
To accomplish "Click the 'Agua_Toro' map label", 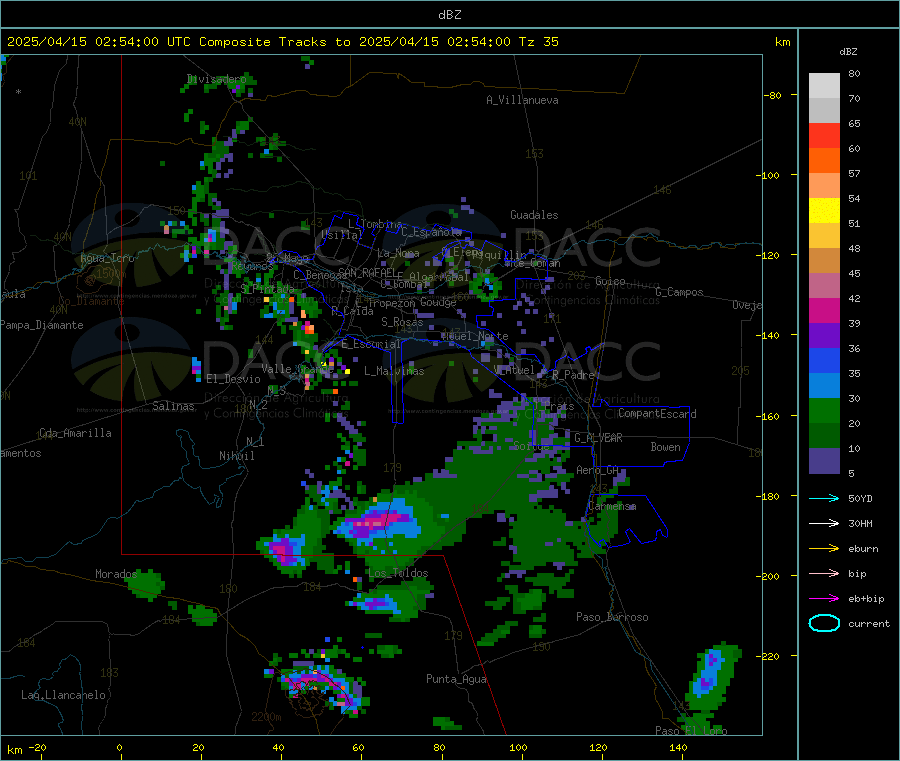I will click(x=107, y=258).
